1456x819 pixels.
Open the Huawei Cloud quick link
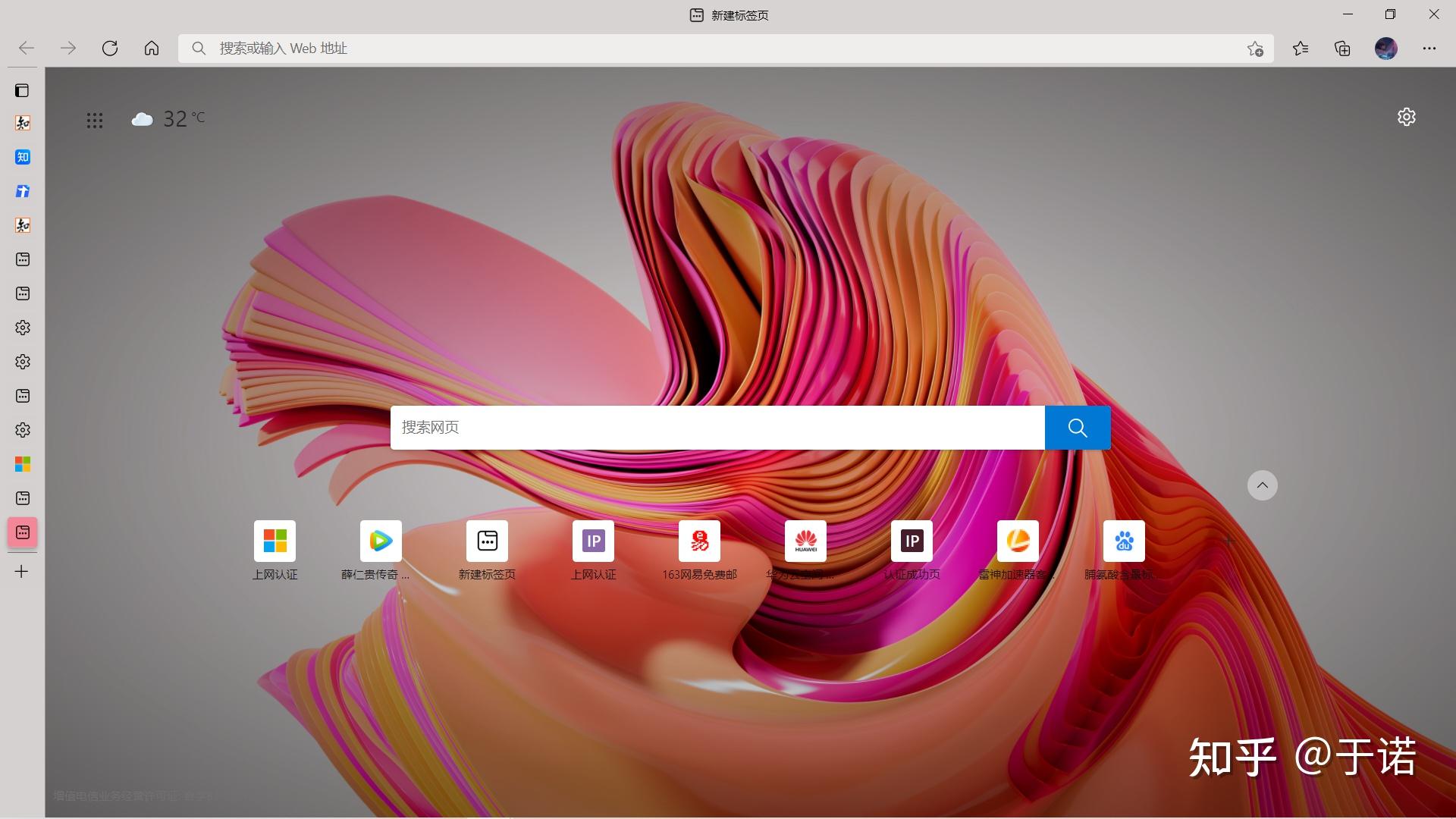click(x=805, y=541)
